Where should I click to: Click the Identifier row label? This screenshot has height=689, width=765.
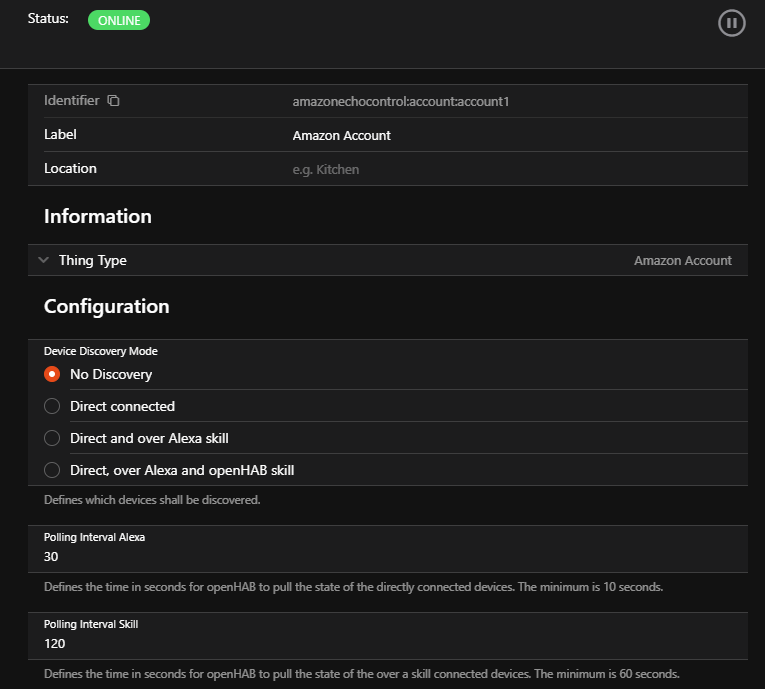click(x=71, y=101)
